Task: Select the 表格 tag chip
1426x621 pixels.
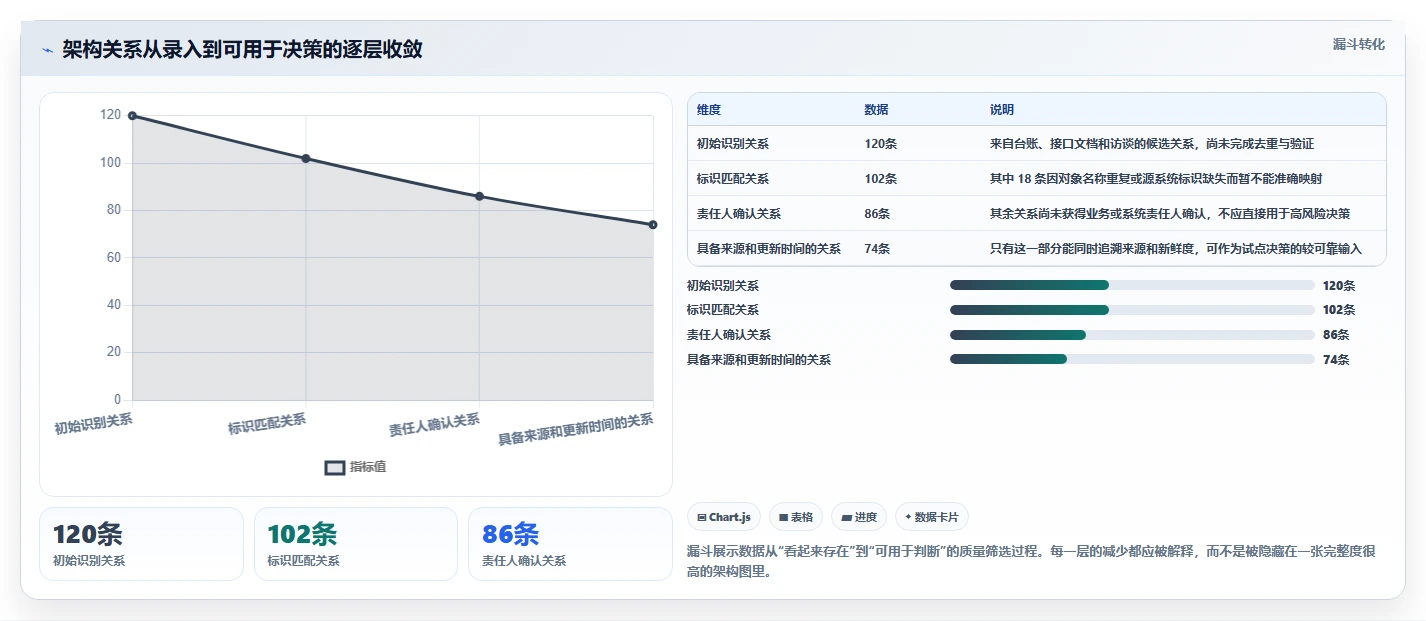Action: [796, 517]
